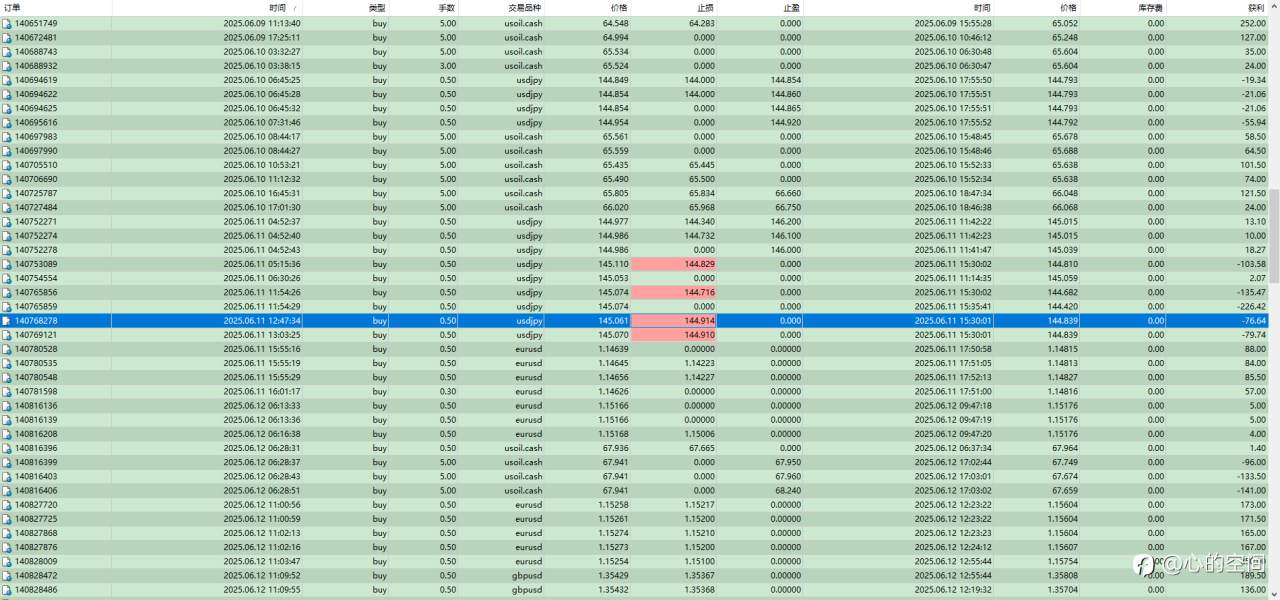Choose the order icon beside 140752271
Viewport: 1280px width, 600px height.
(6, 222)
